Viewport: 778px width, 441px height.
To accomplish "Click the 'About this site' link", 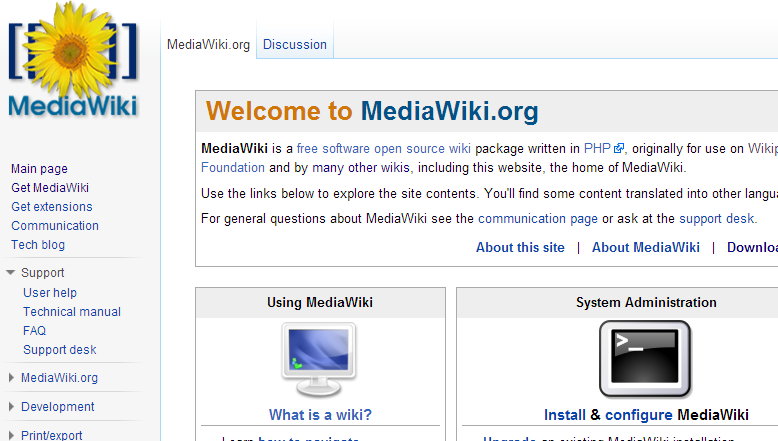I will pyautogui.click(x=520, y=247).
